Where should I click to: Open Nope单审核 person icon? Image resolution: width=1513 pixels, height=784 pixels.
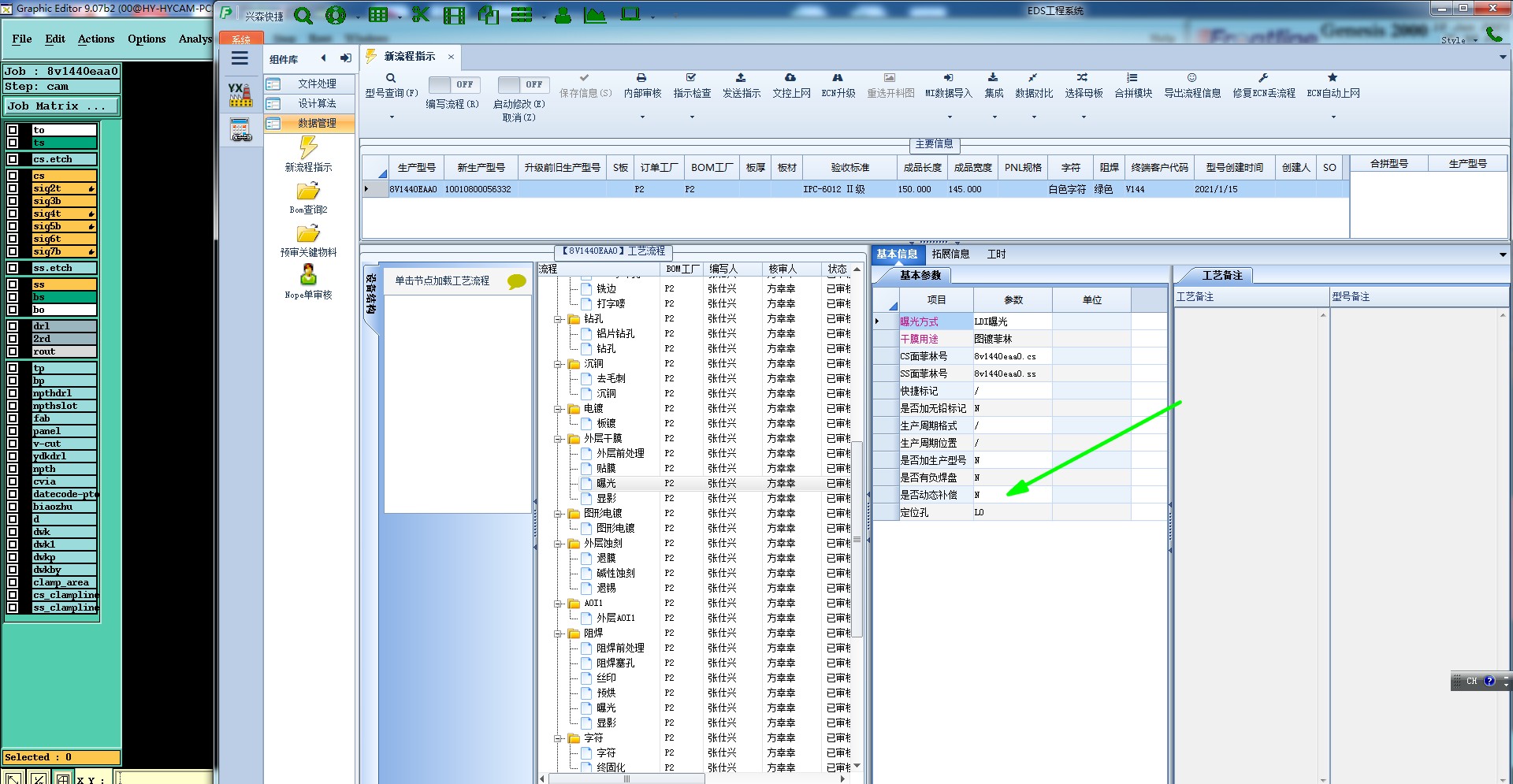click(308, 275)
